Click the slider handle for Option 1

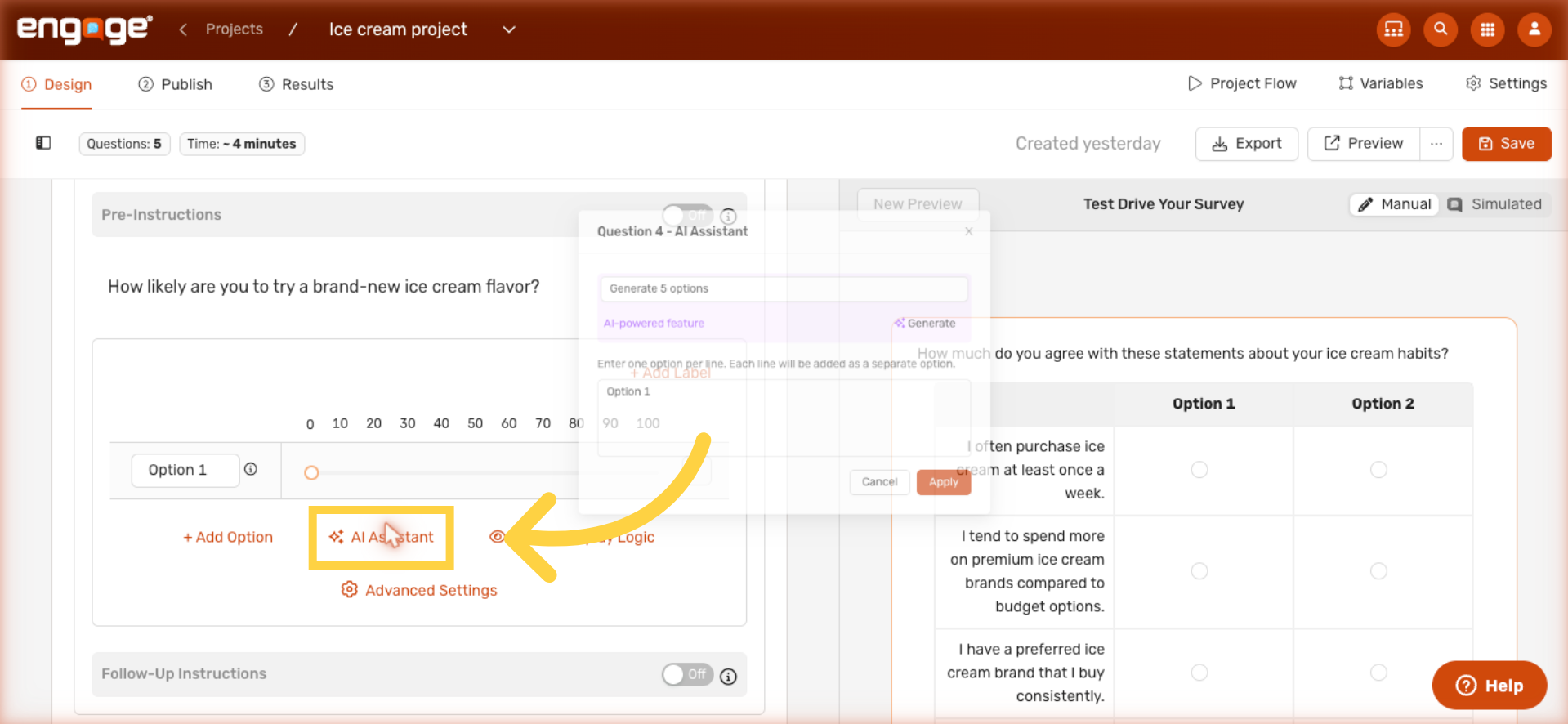tap(311, 472)
